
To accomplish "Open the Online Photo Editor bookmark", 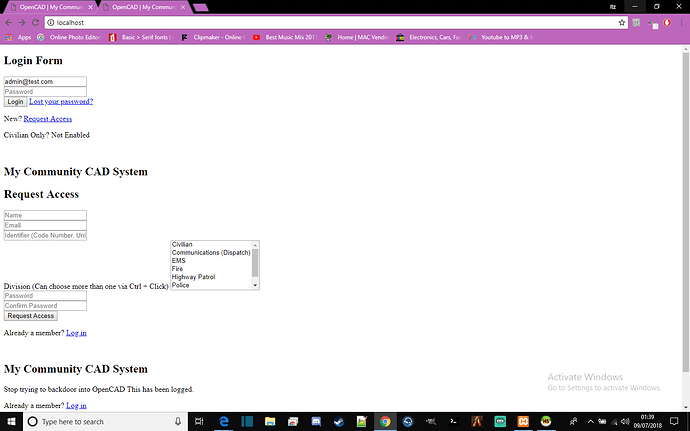I will [69, 37].
